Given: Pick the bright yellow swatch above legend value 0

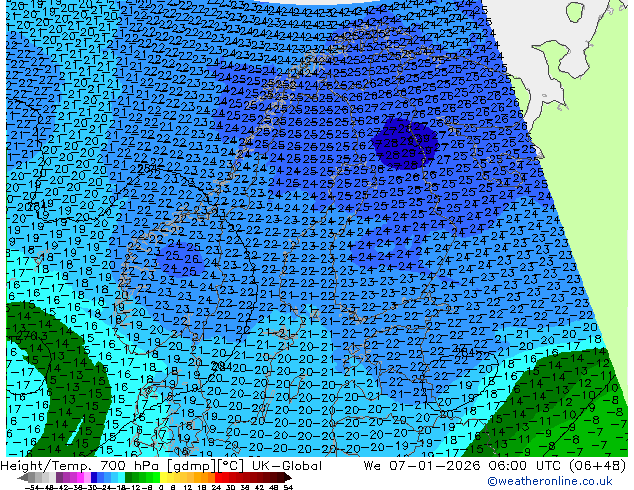Looking at the screenshot, I should click(x=163, y=477).
